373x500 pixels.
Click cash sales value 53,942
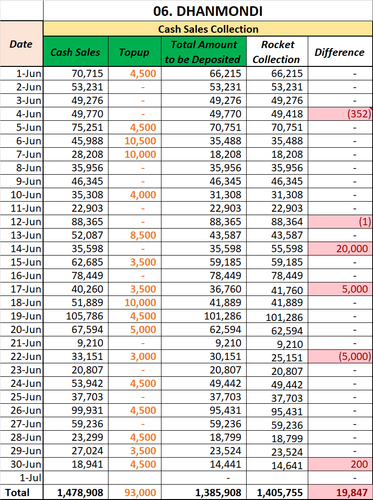click(x=76, y=383)
